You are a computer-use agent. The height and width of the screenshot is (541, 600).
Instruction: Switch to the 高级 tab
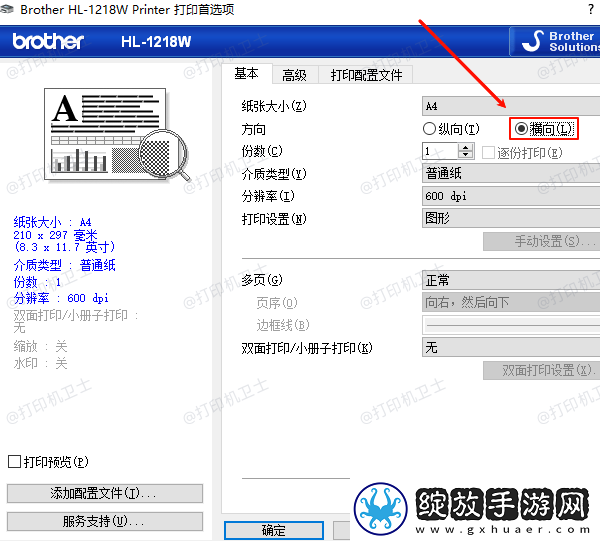(x=294, y=75)
